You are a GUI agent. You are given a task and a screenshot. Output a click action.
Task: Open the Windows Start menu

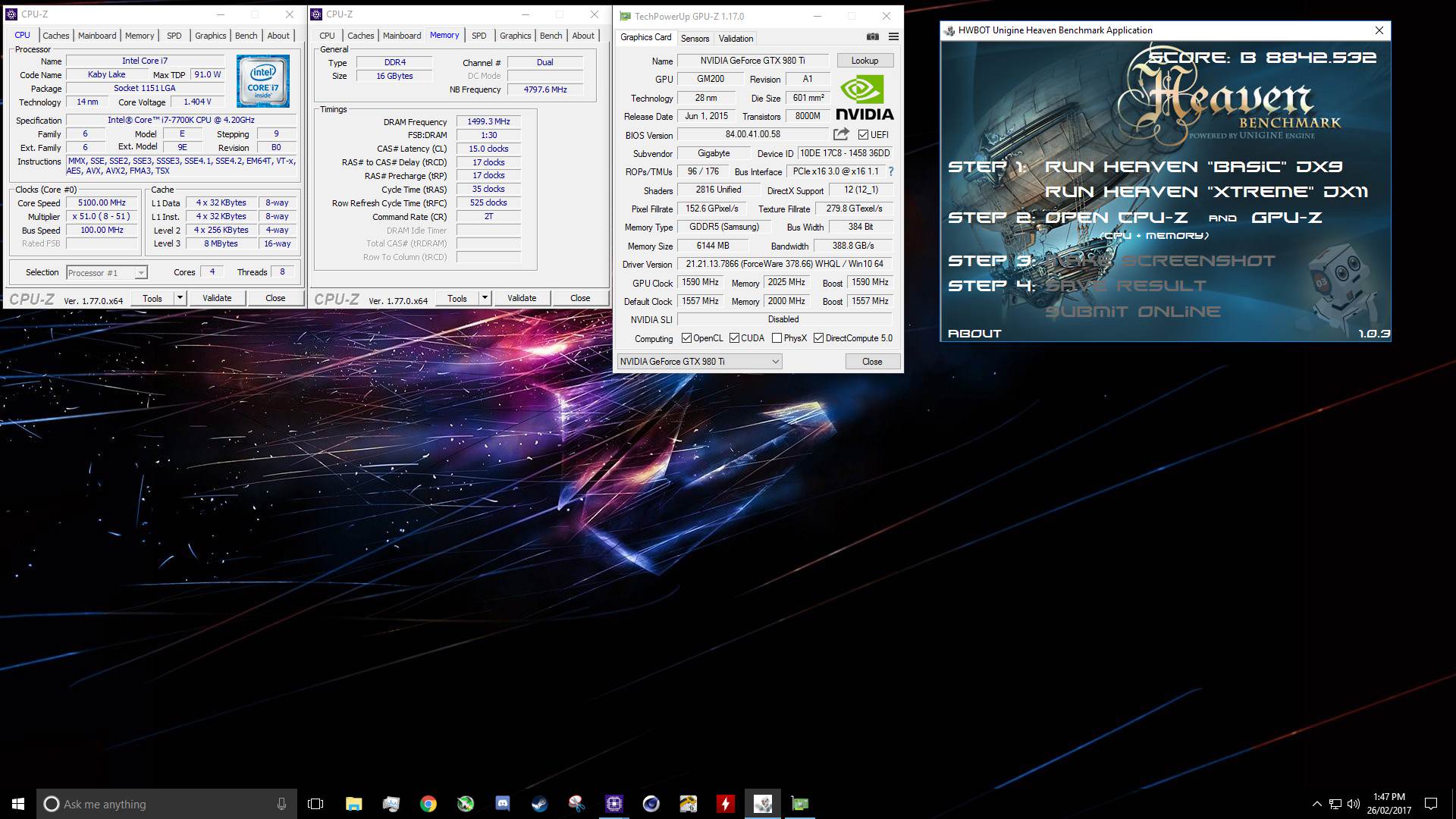[18, 804]
